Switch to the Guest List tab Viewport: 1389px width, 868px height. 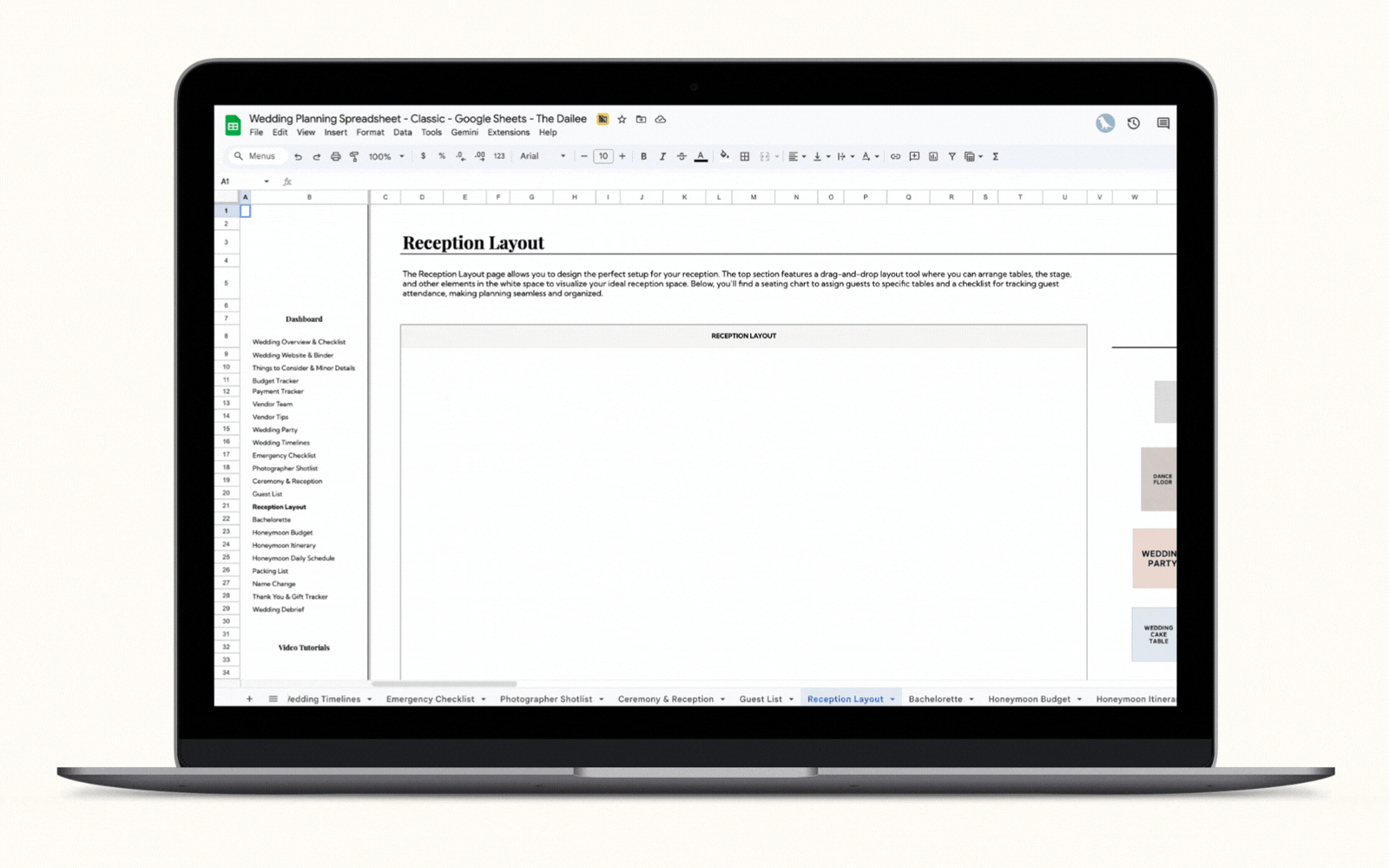point(760,700)
